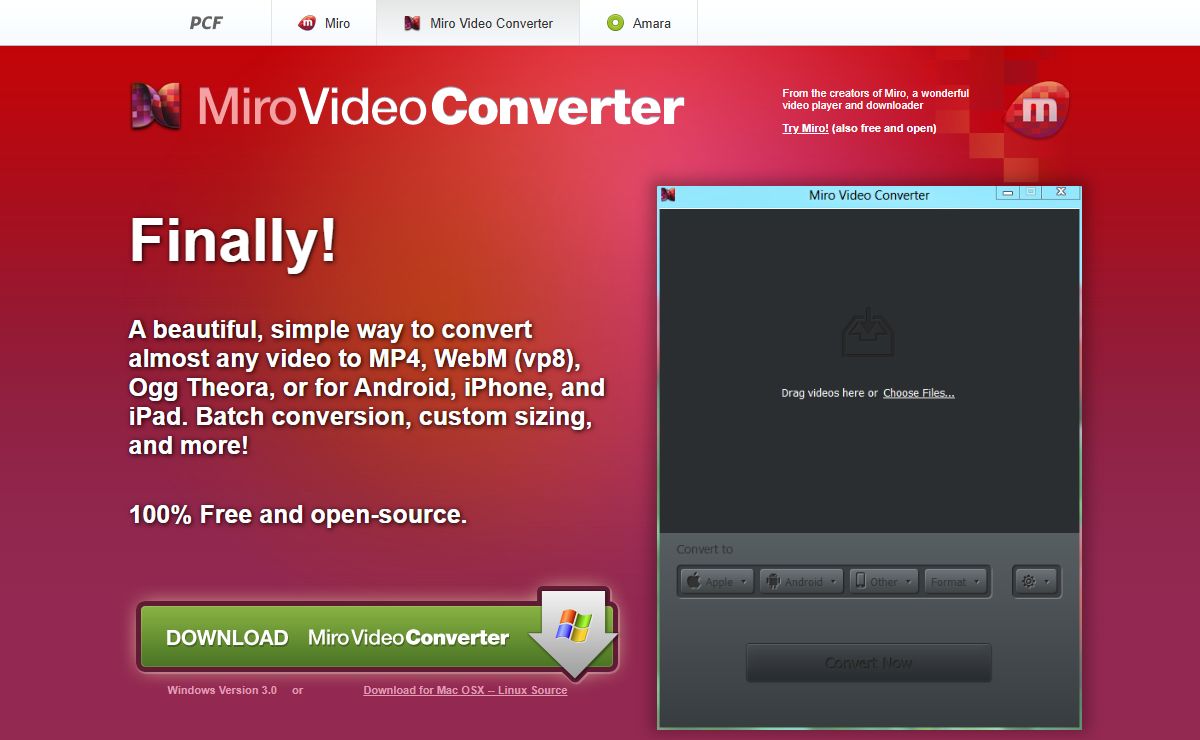1200x740 pixels.
Task: Click the '100% Free and open-source.' text
Action: pos(298,515)
